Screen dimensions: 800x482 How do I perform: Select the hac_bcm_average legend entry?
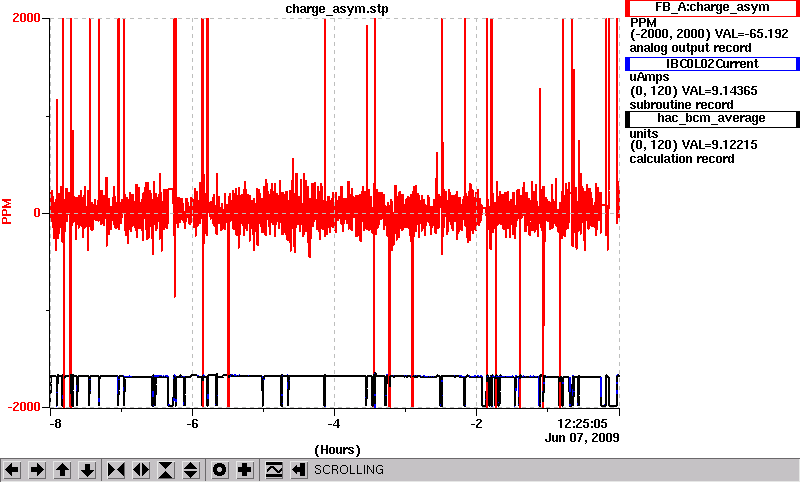click(x=712, y=118)
